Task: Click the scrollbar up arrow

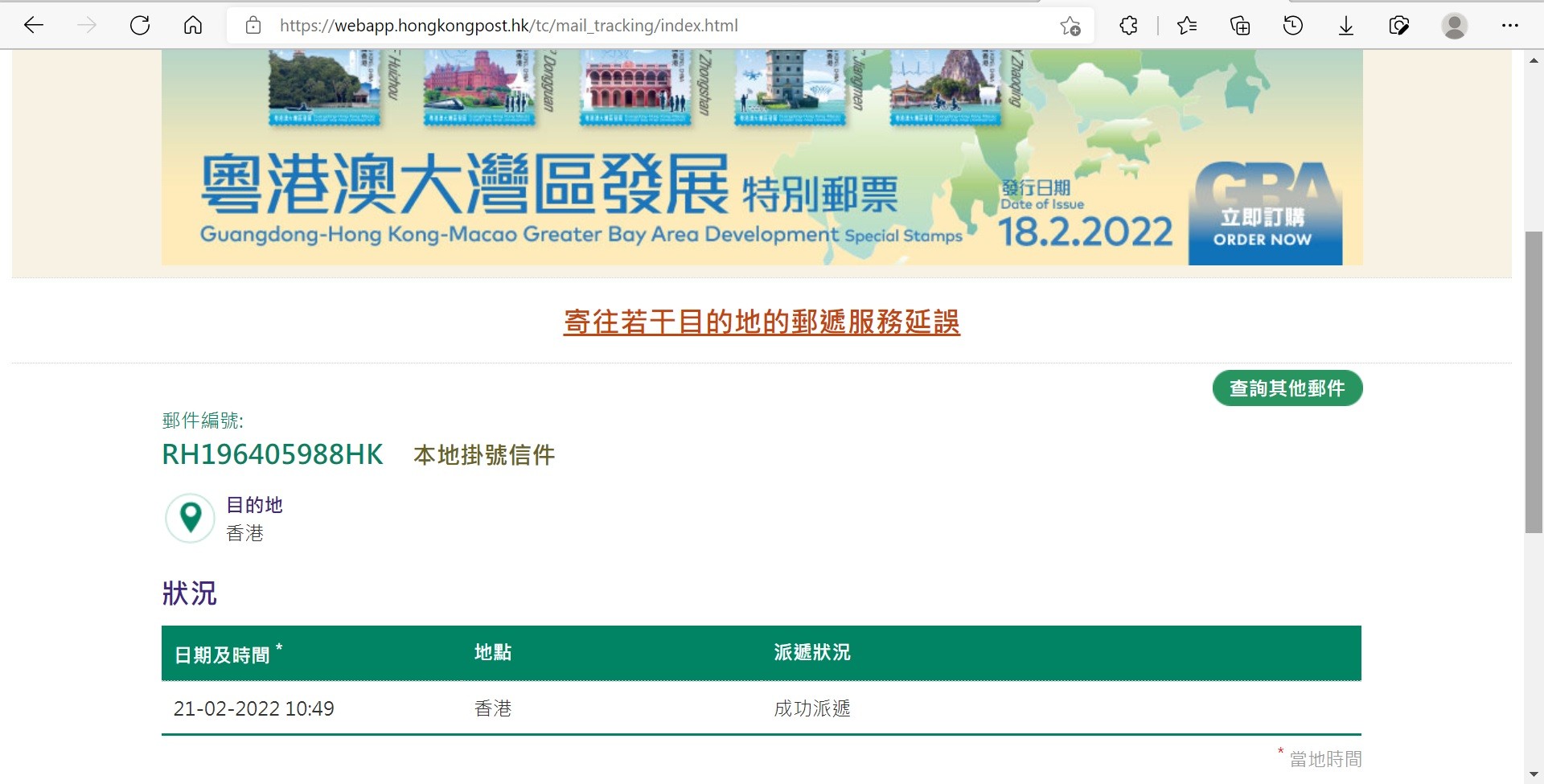Action: pos(1534,60)
